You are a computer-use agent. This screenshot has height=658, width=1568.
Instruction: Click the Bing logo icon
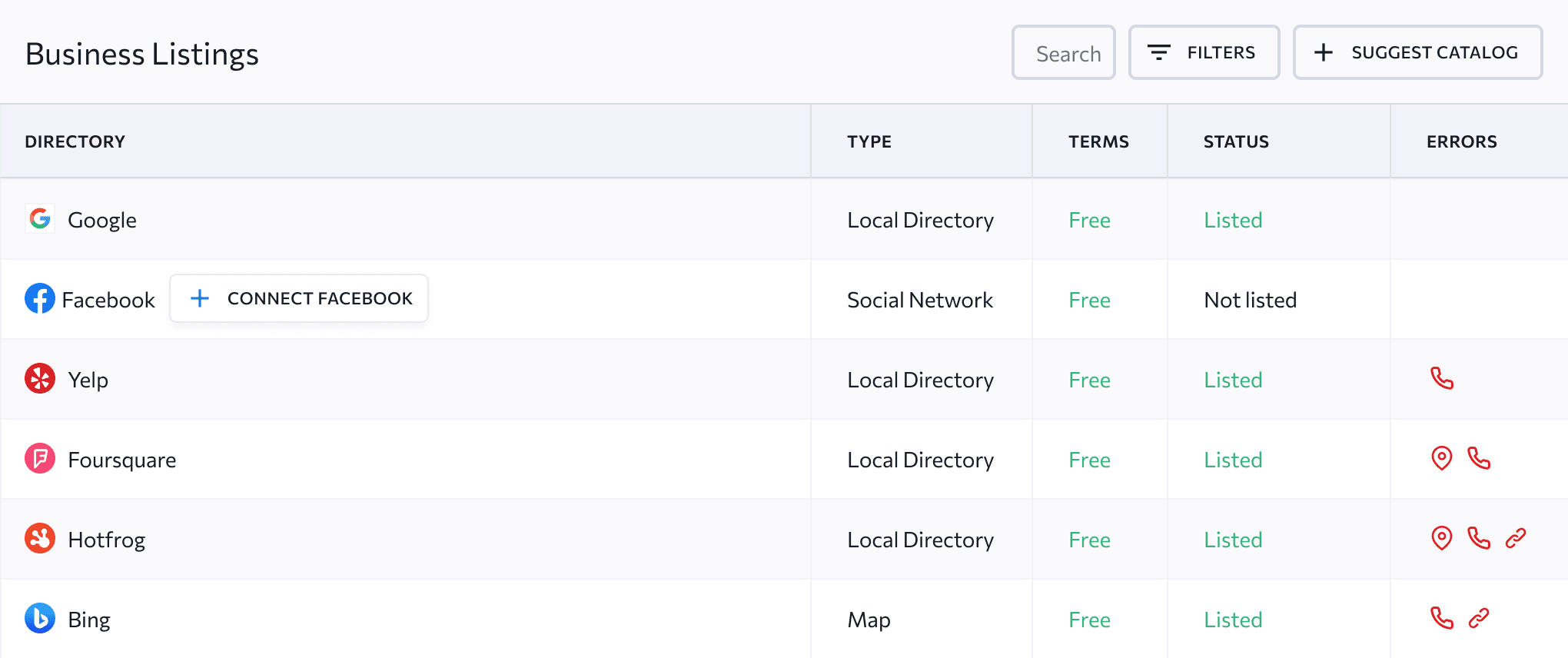click(40, 619)
